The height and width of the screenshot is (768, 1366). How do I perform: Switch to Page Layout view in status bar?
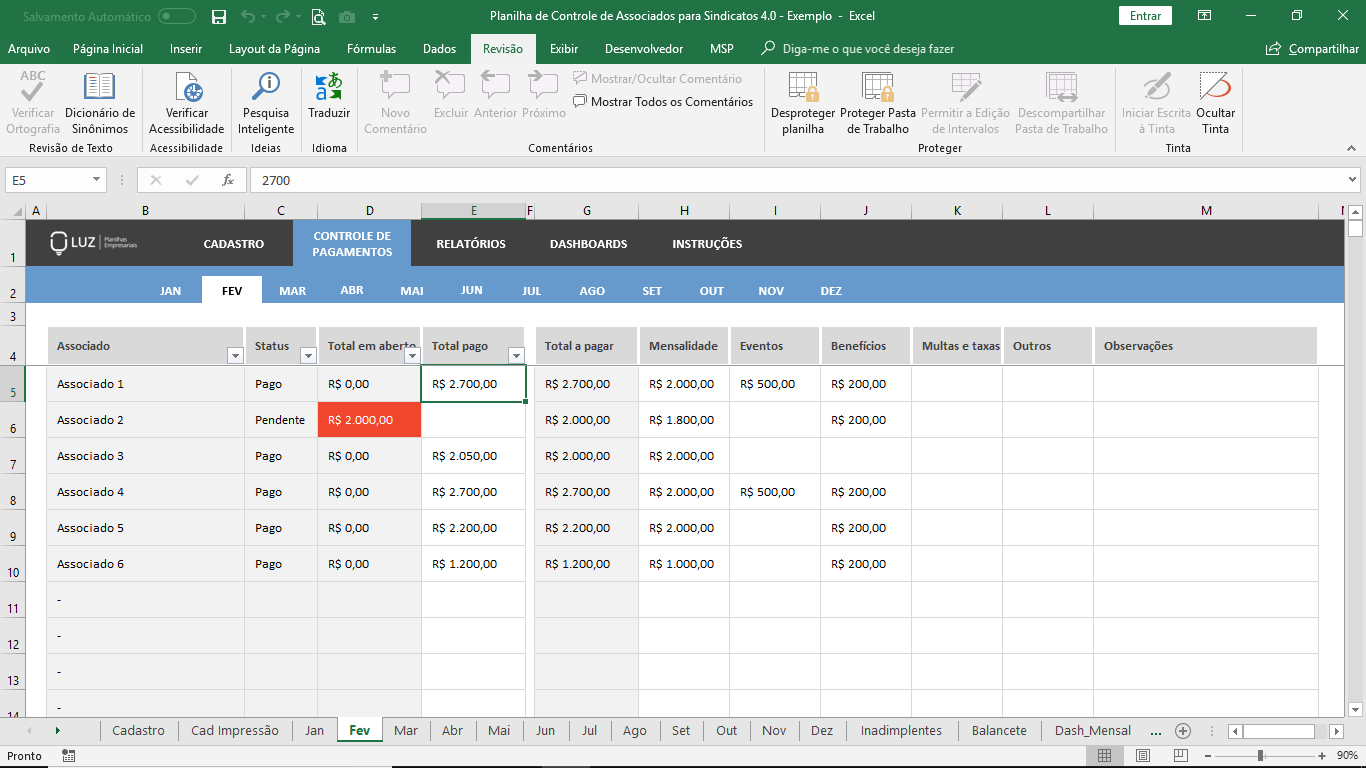tap(1143, 756)
